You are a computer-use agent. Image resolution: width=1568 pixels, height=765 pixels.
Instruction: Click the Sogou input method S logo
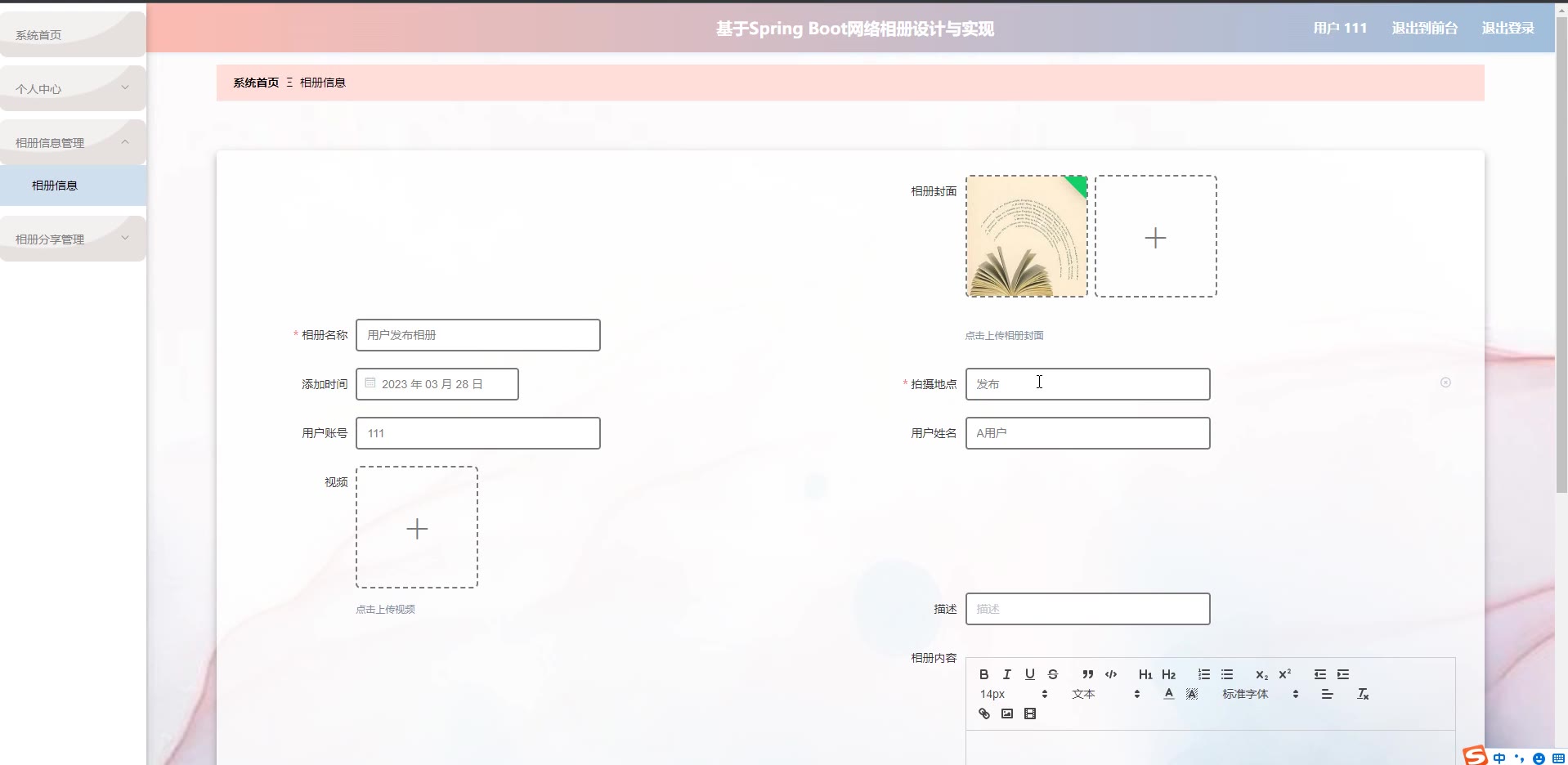click(1475, 756)
